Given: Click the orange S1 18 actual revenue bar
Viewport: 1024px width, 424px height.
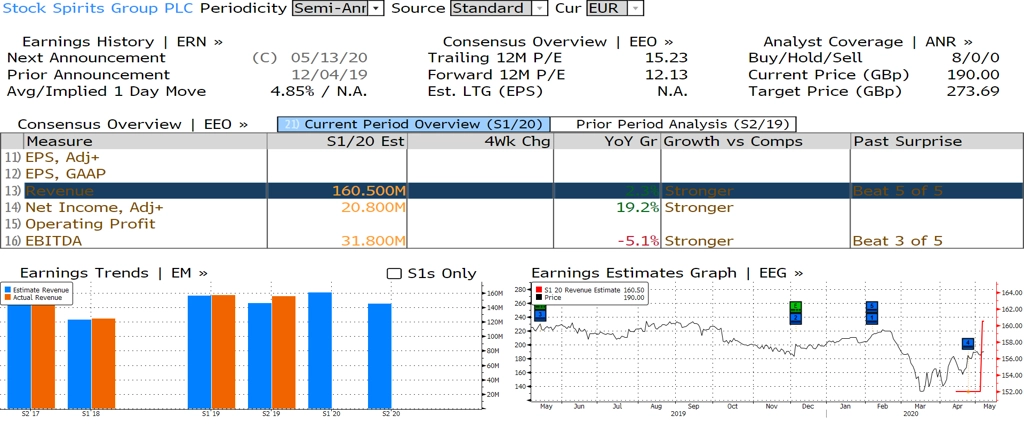Looking at the screenshot, I should pos(103,364).
